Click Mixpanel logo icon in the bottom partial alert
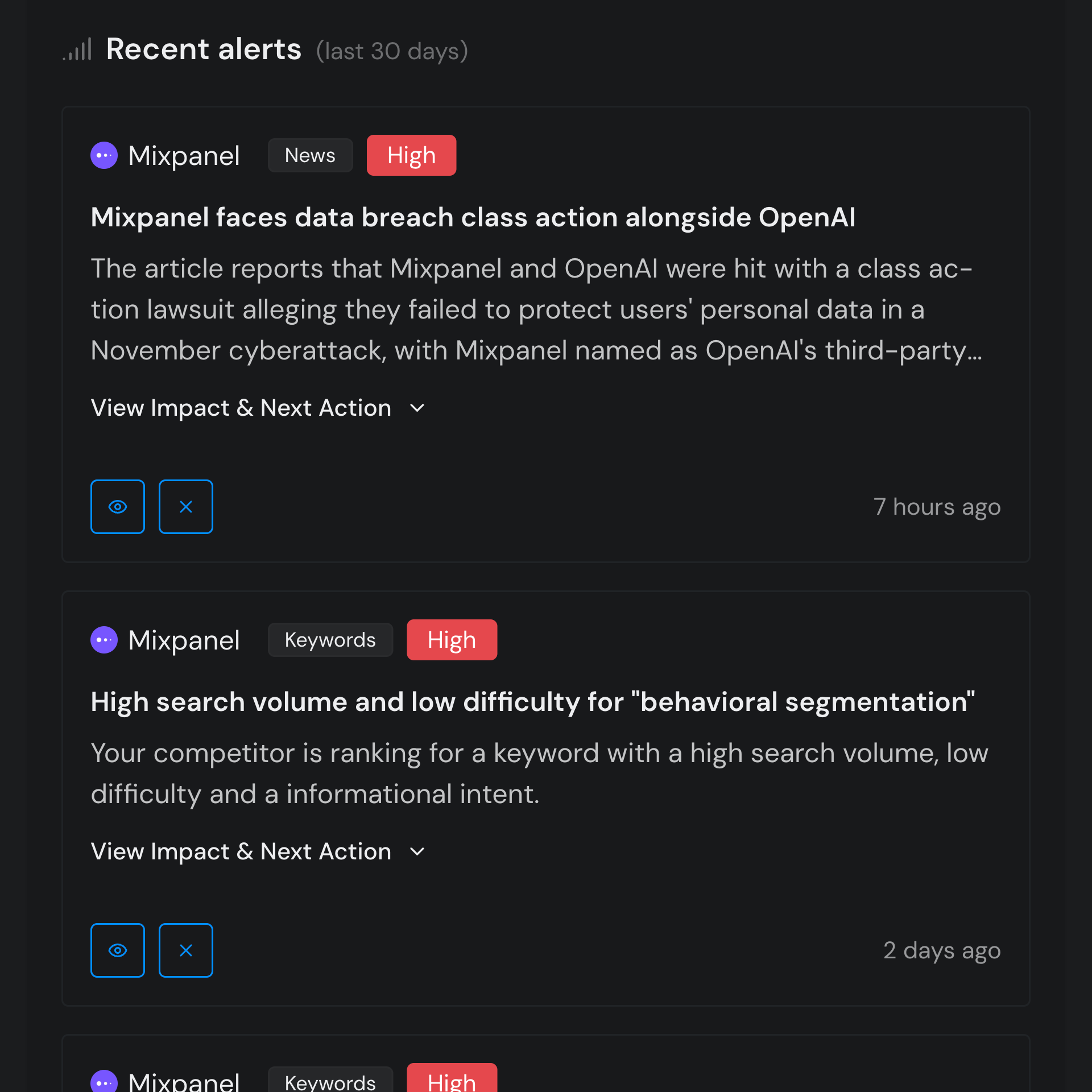 [x=104, y=1081]
